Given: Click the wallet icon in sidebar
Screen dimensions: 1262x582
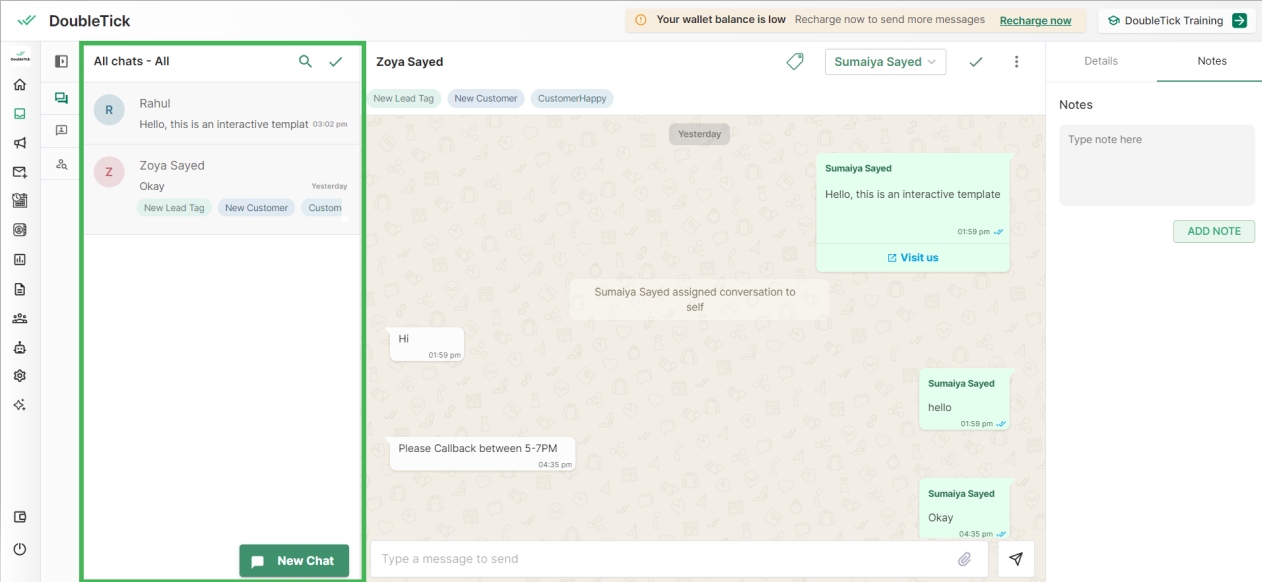Looking at the screenshot, I should pyautogui.click(x=20, y=517).
